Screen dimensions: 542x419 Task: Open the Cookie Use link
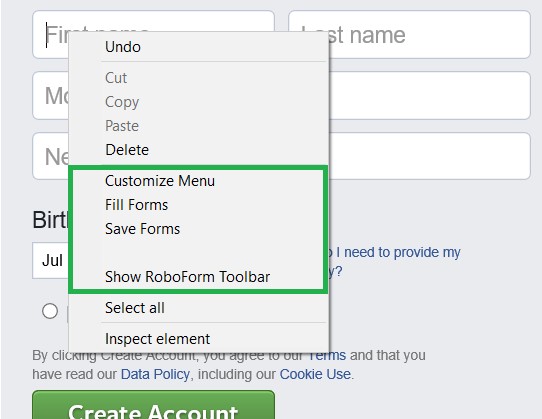tap(315, 374)
